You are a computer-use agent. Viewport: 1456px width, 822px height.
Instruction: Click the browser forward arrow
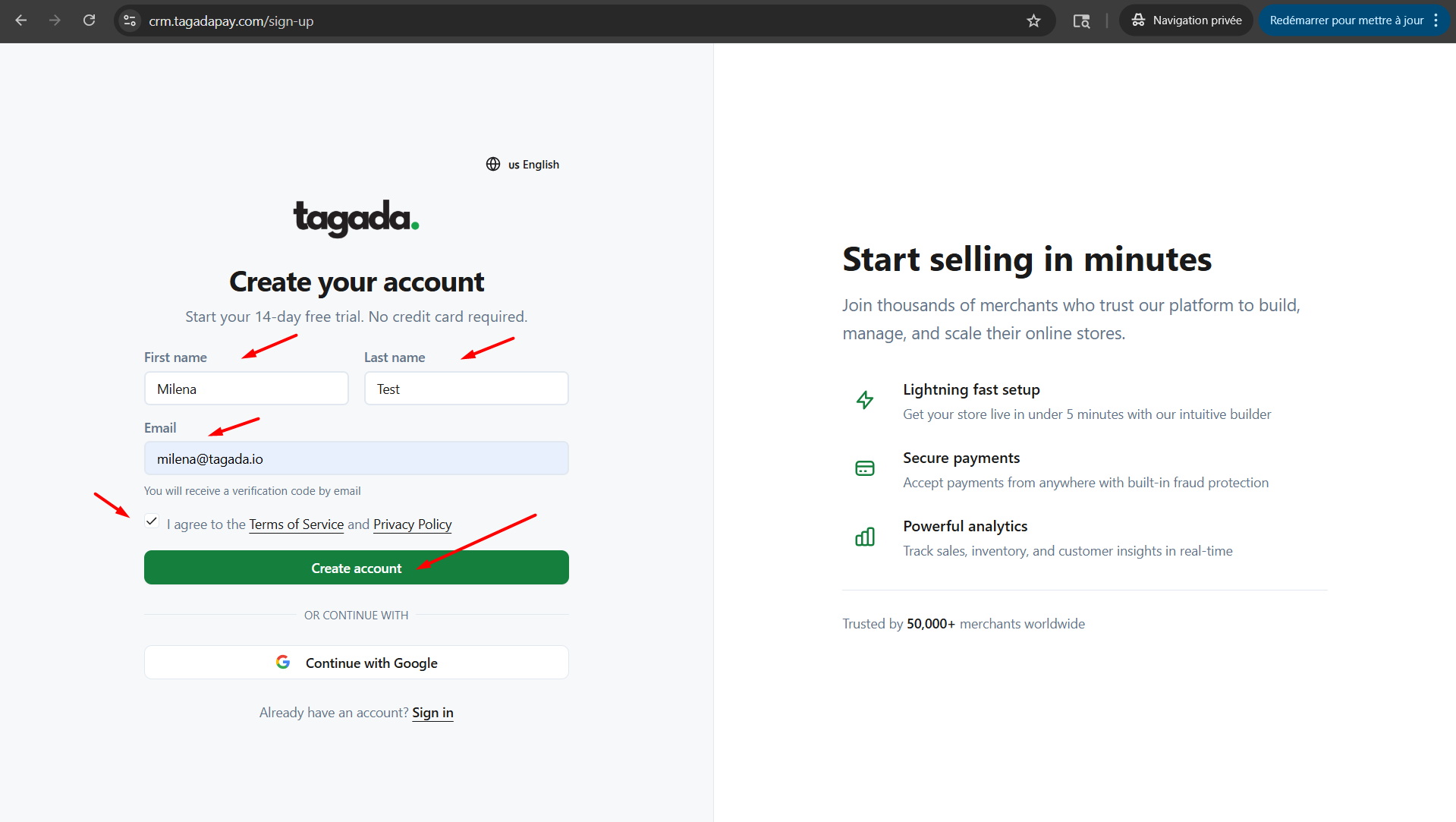tap(55, 20)
